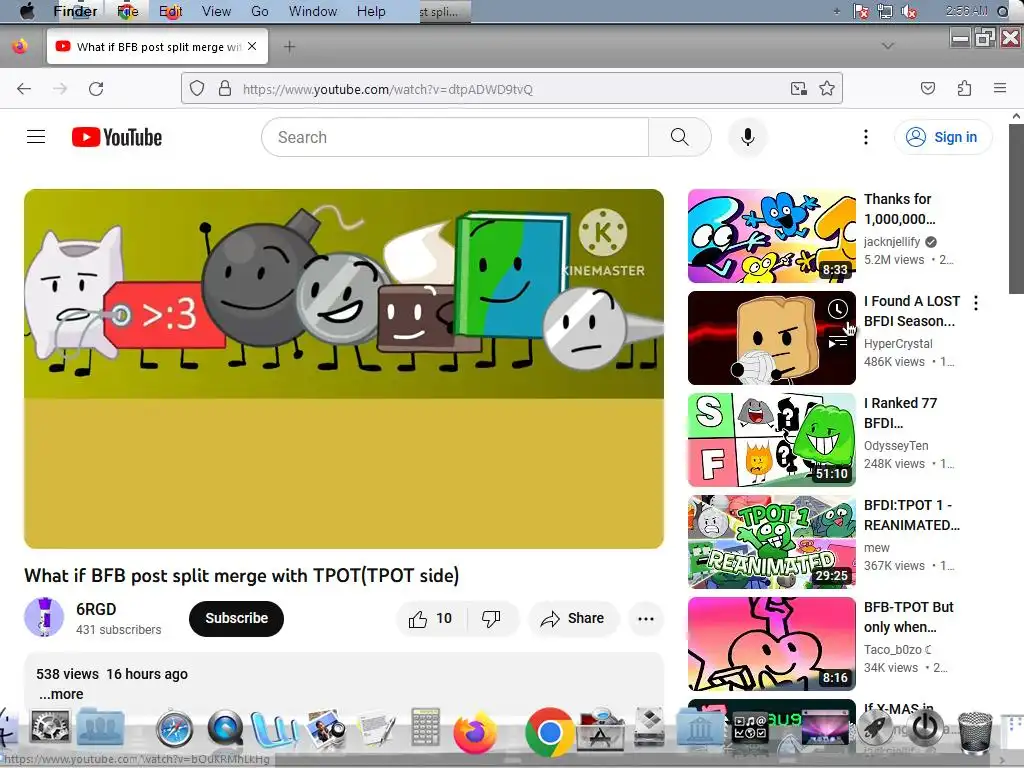Open the Window menu

click(x=313, y=11)
